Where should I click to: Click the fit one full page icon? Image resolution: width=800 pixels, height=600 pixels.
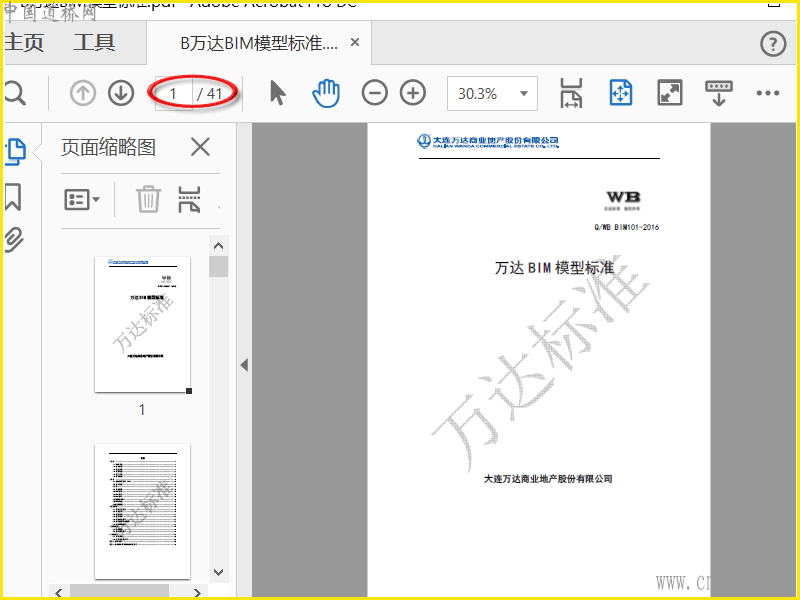[x=620, y=93]
